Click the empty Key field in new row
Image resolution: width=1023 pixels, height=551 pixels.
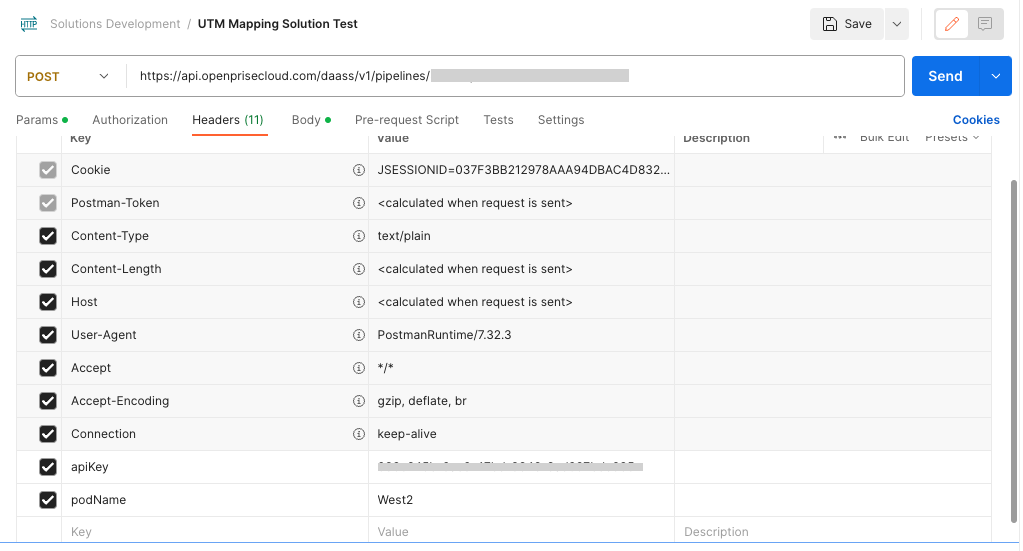click(215, 531)
